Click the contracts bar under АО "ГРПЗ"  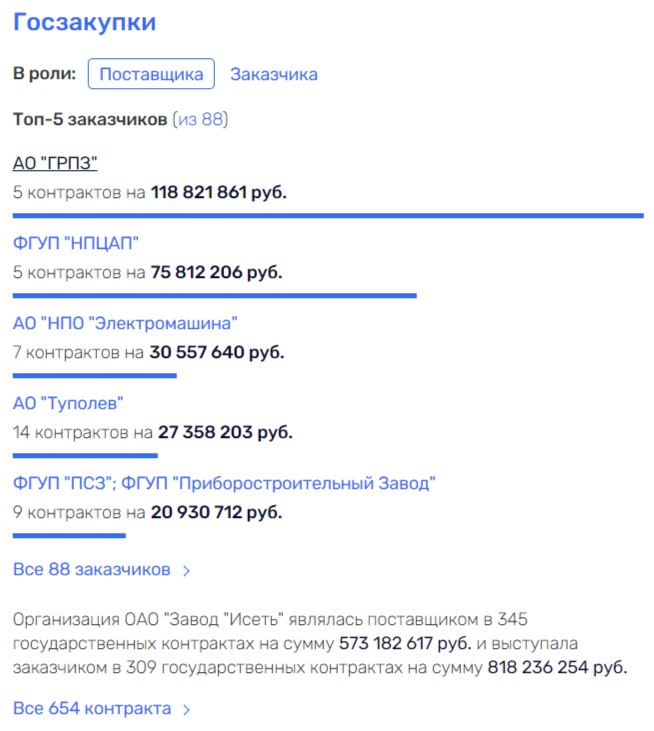(x=328, y=215)
